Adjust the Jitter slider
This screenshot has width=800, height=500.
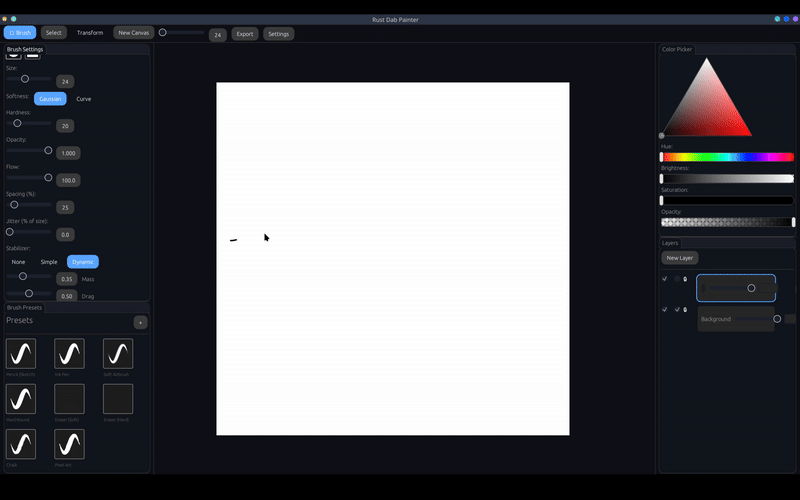click(29, 232)
